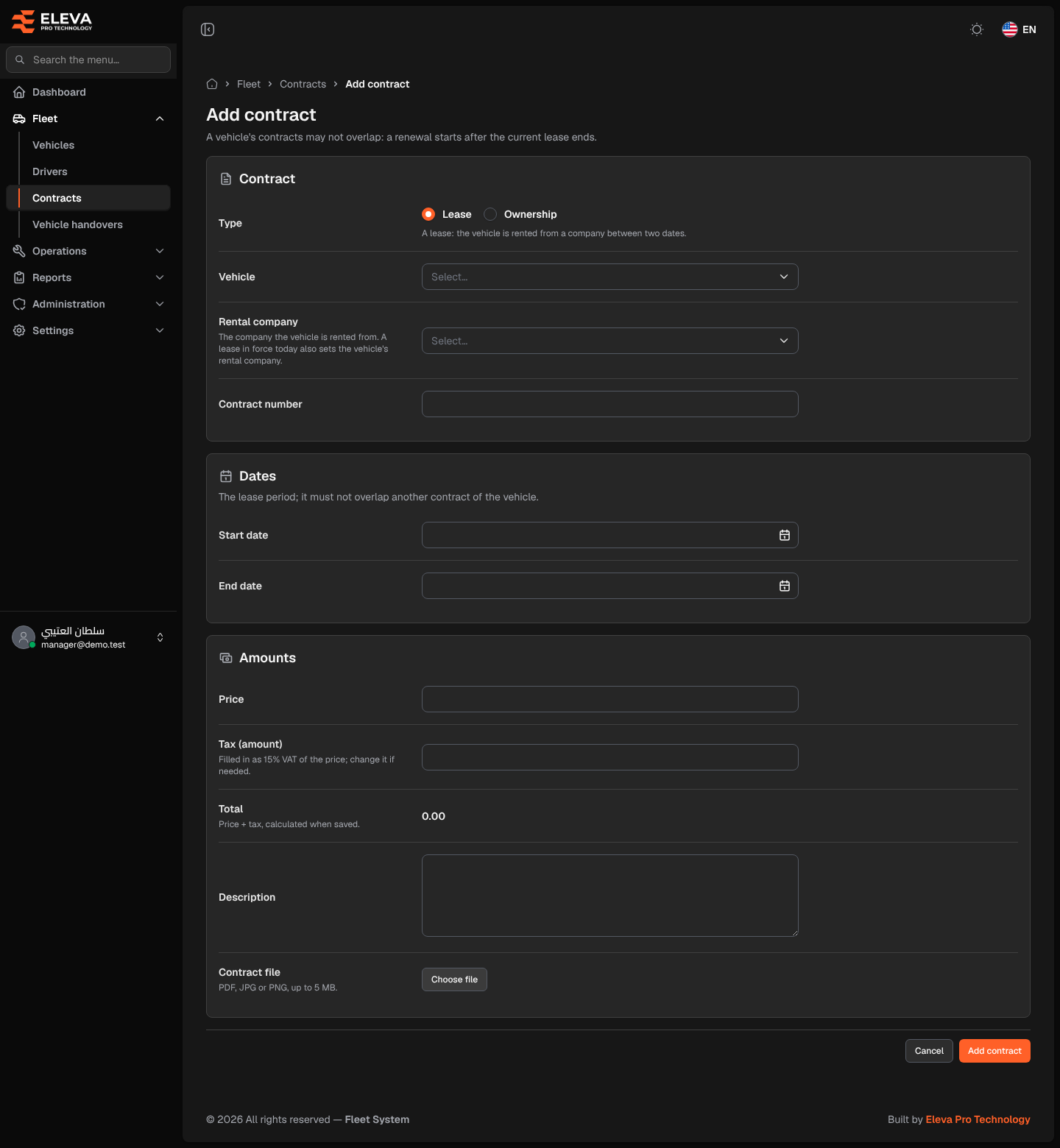
Task: Focus the Contract number input field
Action: 610,404
